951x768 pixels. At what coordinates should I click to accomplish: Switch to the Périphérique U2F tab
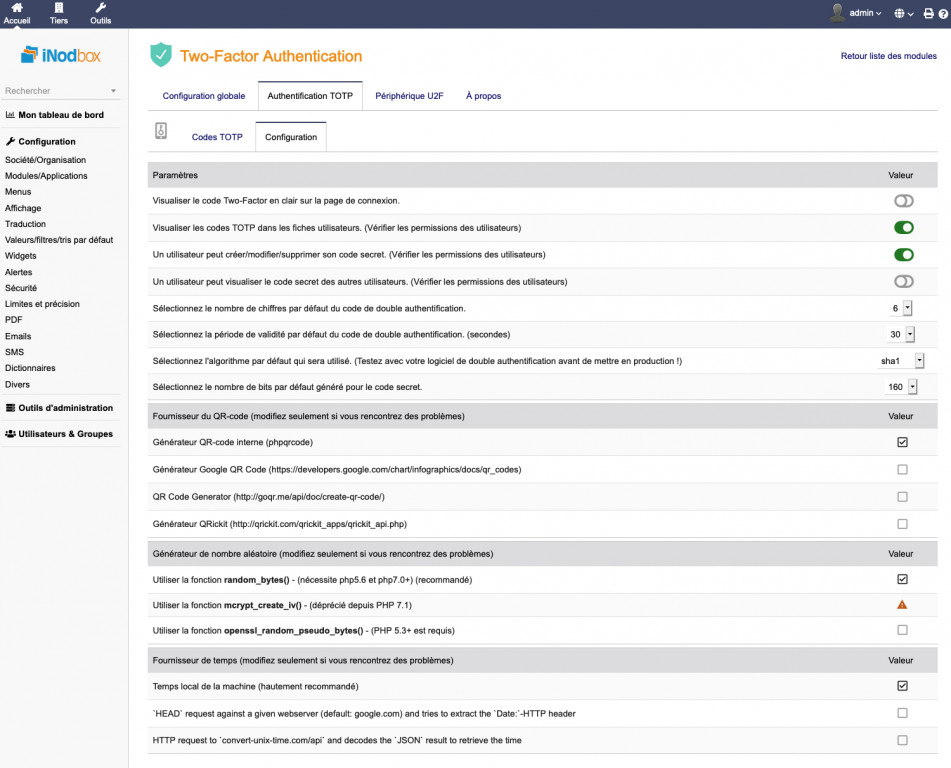(x=409, y=96)
